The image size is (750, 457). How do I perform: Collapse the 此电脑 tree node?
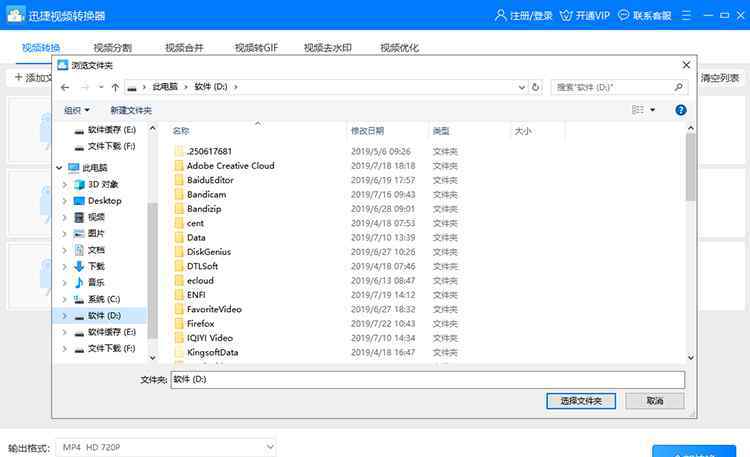[x=59, y=168]
